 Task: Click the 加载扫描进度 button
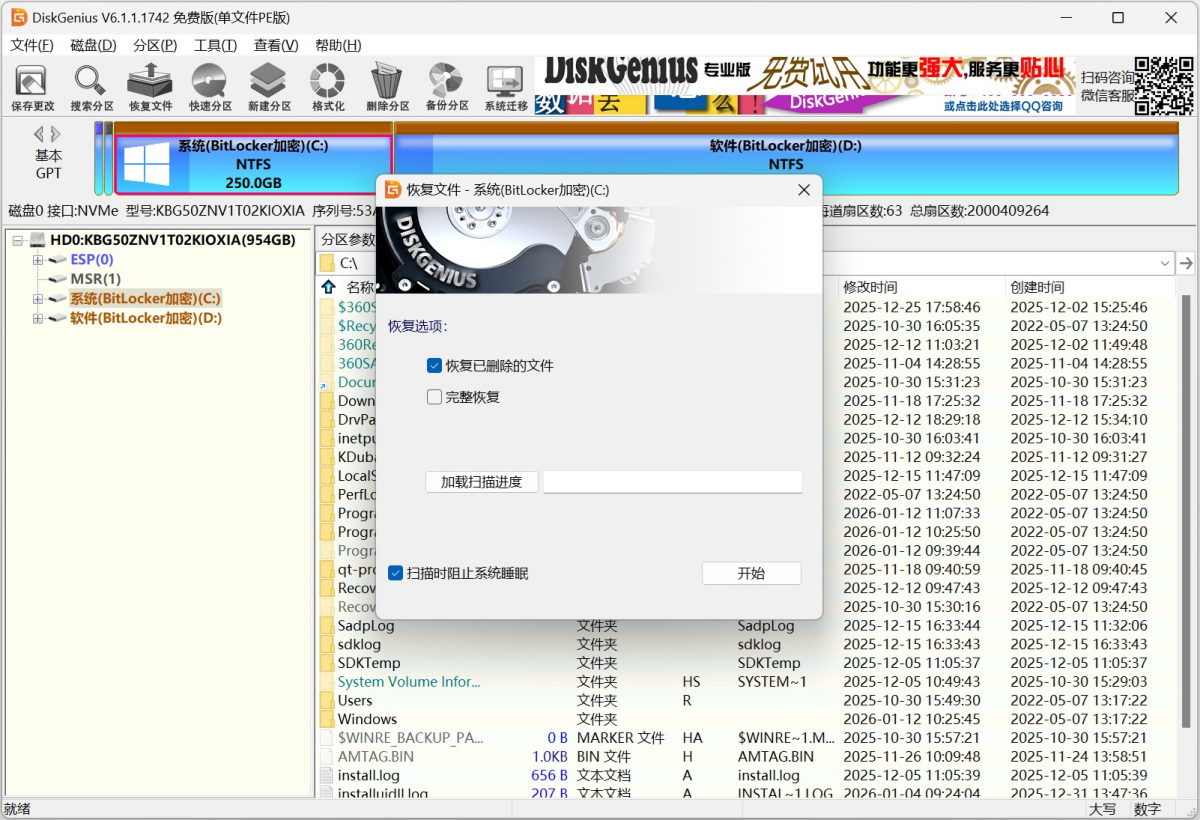pyautogui.click(x=482, y=481)
